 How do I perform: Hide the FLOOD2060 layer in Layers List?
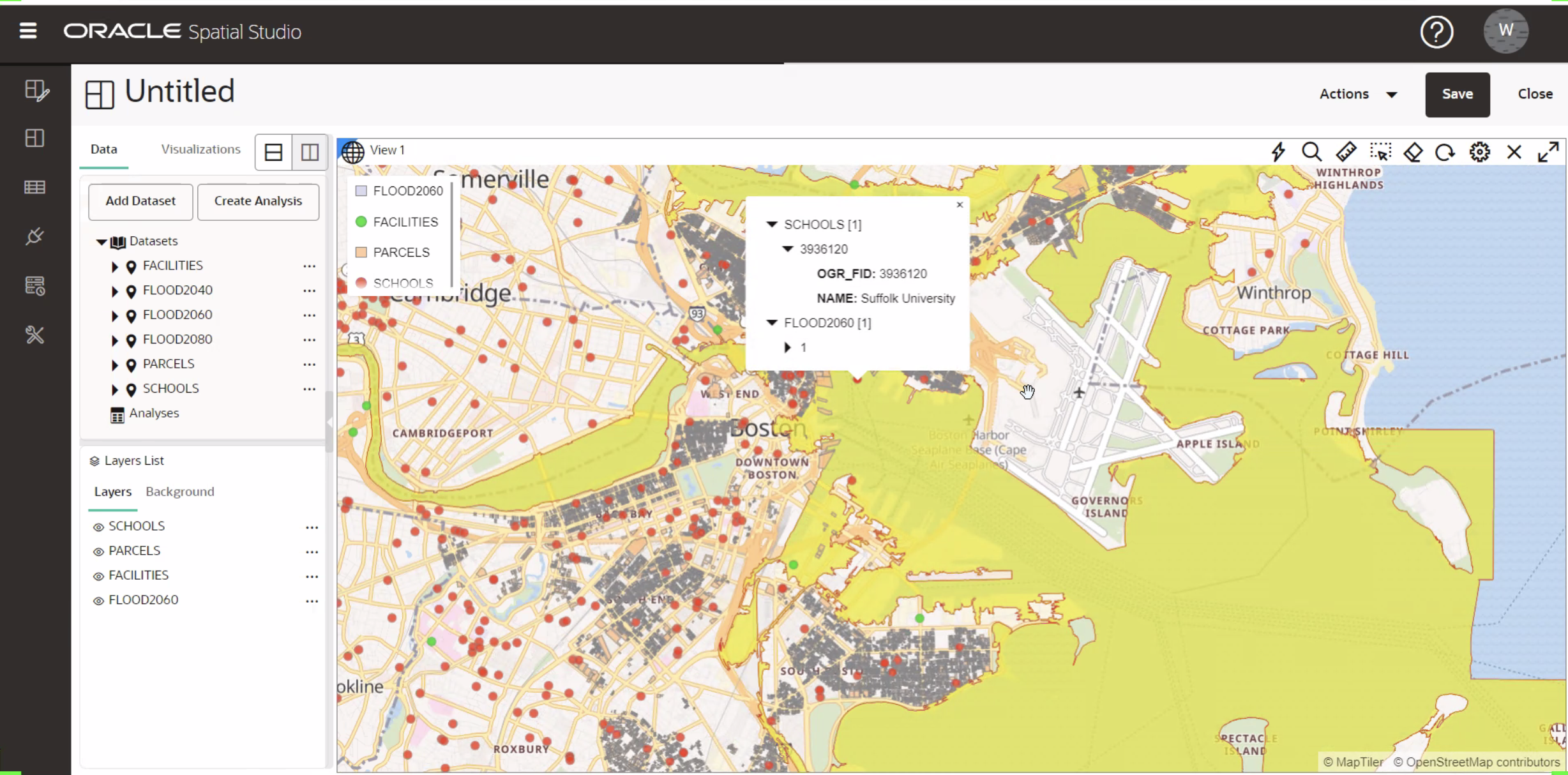pyautogui.click(x=98, y=600)
